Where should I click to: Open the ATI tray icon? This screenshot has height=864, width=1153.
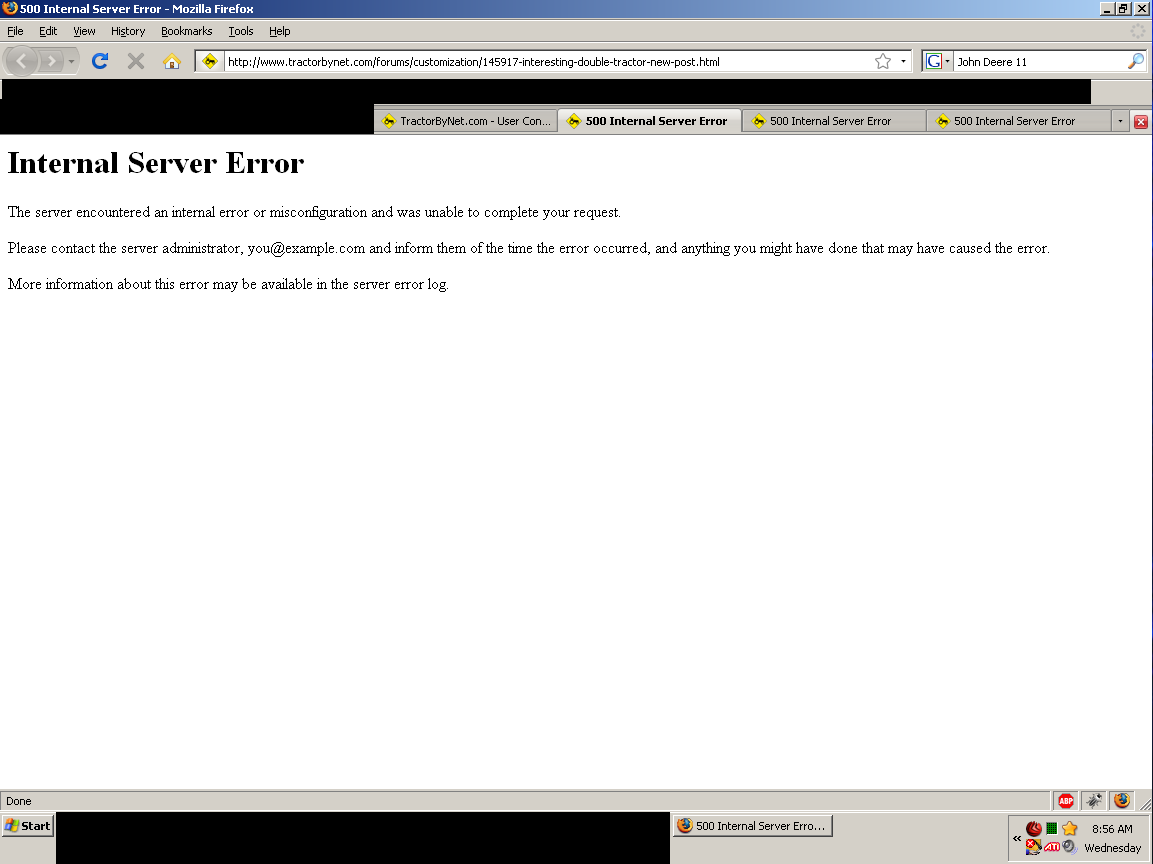(1052, 847)
